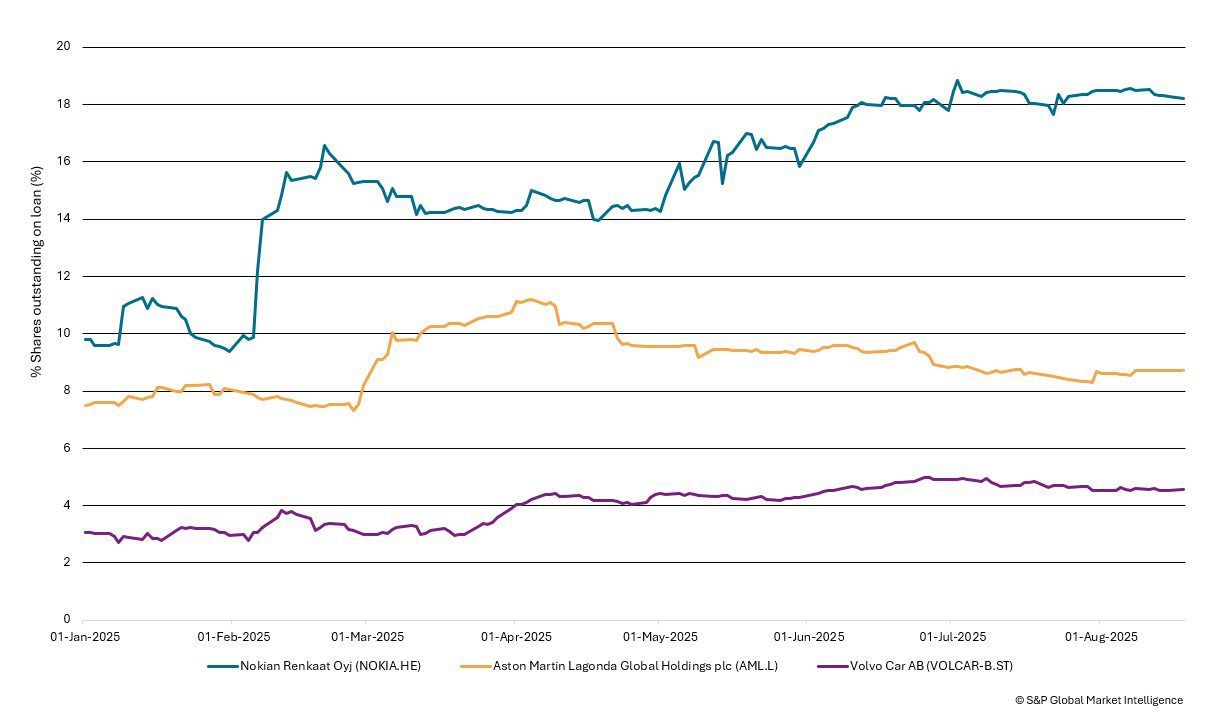Click the S&P Global Market Intelligence copyright text

point(1098,700)
